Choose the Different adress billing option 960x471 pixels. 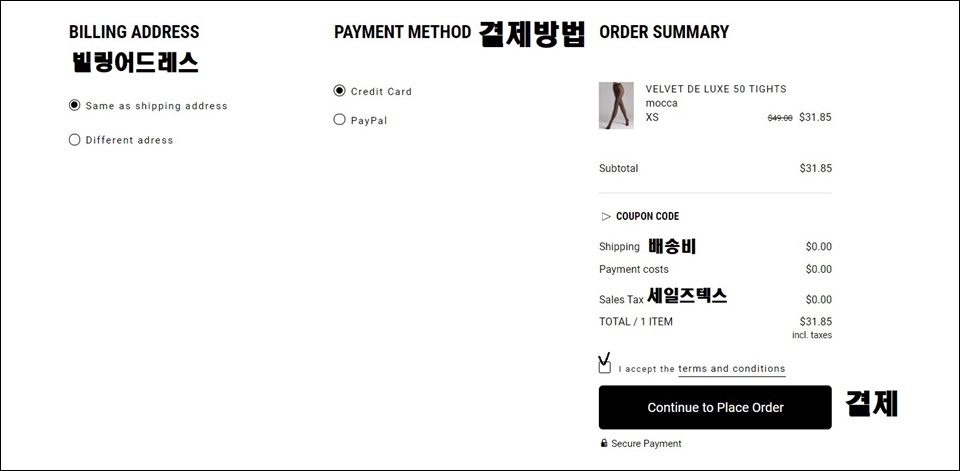(75, 140)
